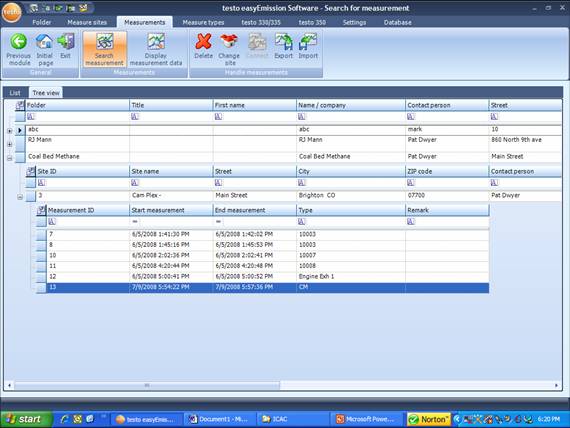Screen dimensions: 570x428
Task: Click the Previous module green arrow icon
Action: (x=19, y=41)
